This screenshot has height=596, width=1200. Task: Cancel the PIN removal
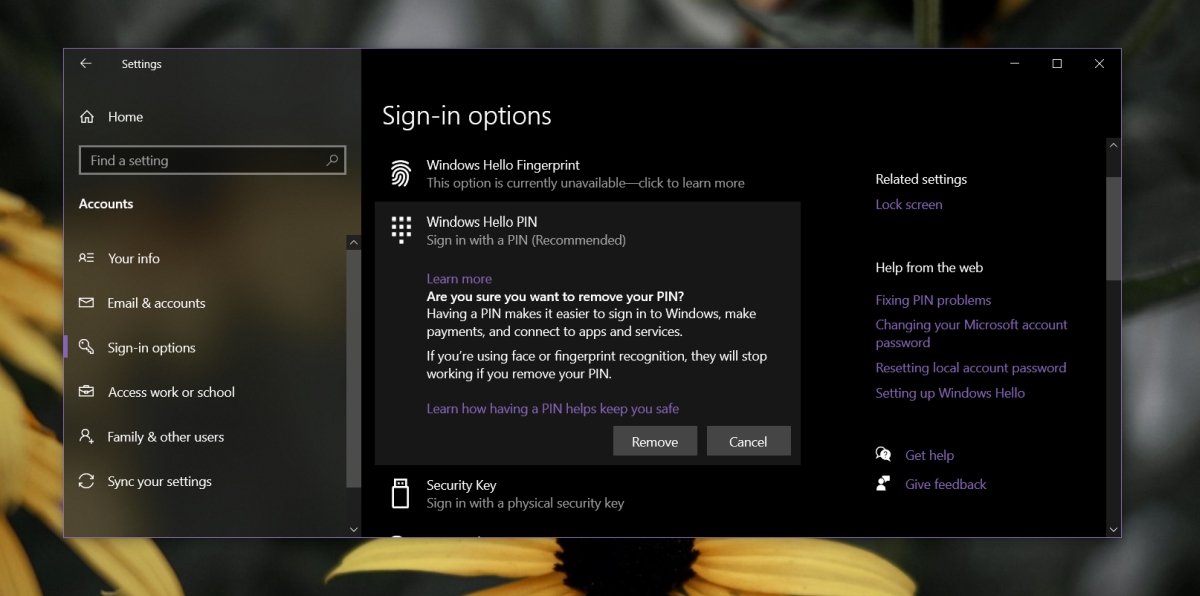tap(748, 441)
